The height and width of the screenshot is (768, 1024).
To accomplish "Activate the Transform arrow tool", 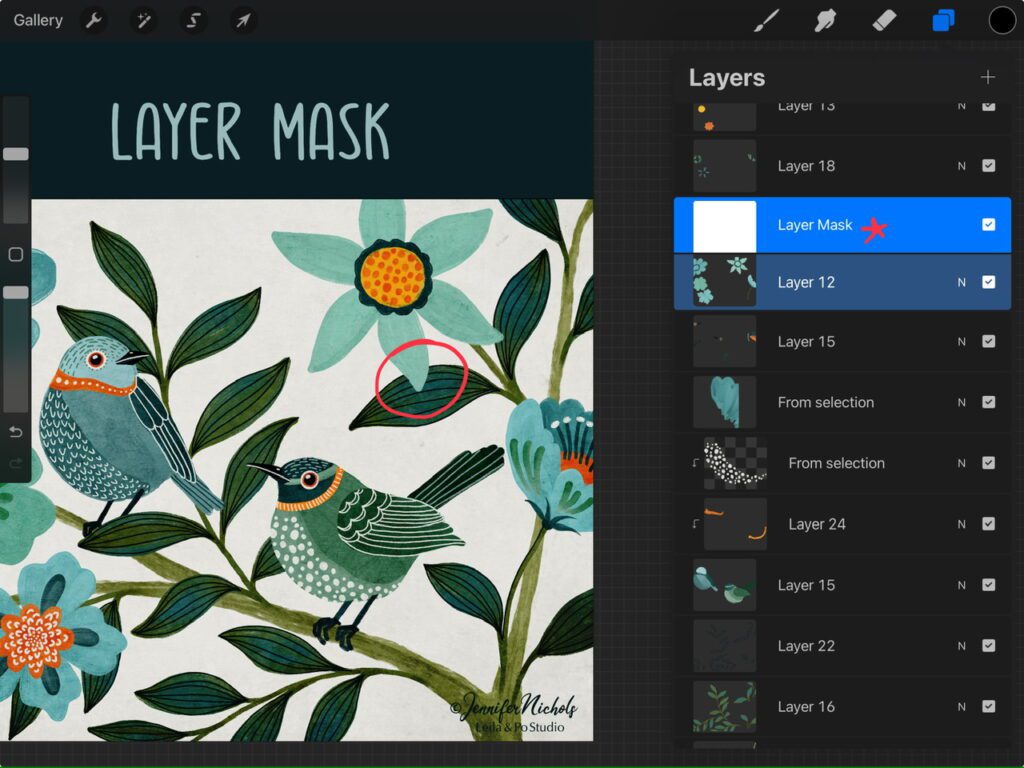I will (243, 20).
